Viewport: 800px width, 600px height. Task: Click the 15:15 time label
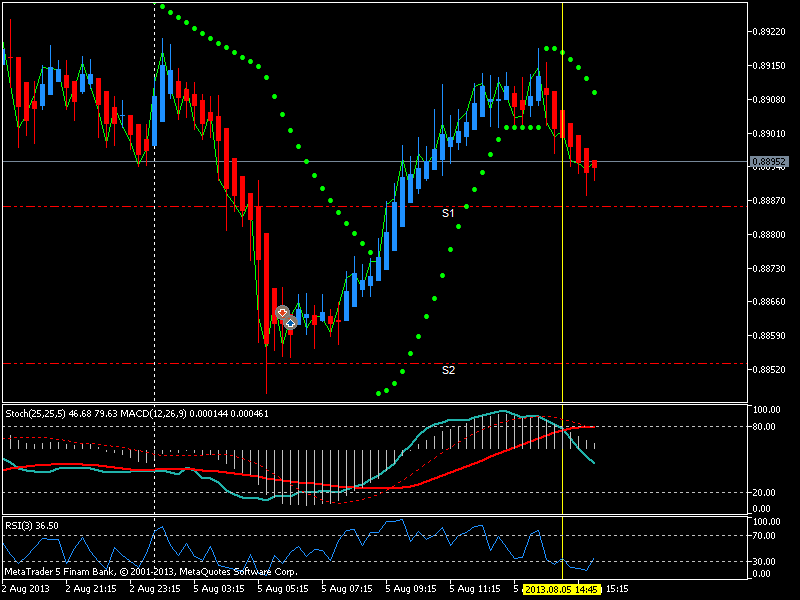pos(617,589)
